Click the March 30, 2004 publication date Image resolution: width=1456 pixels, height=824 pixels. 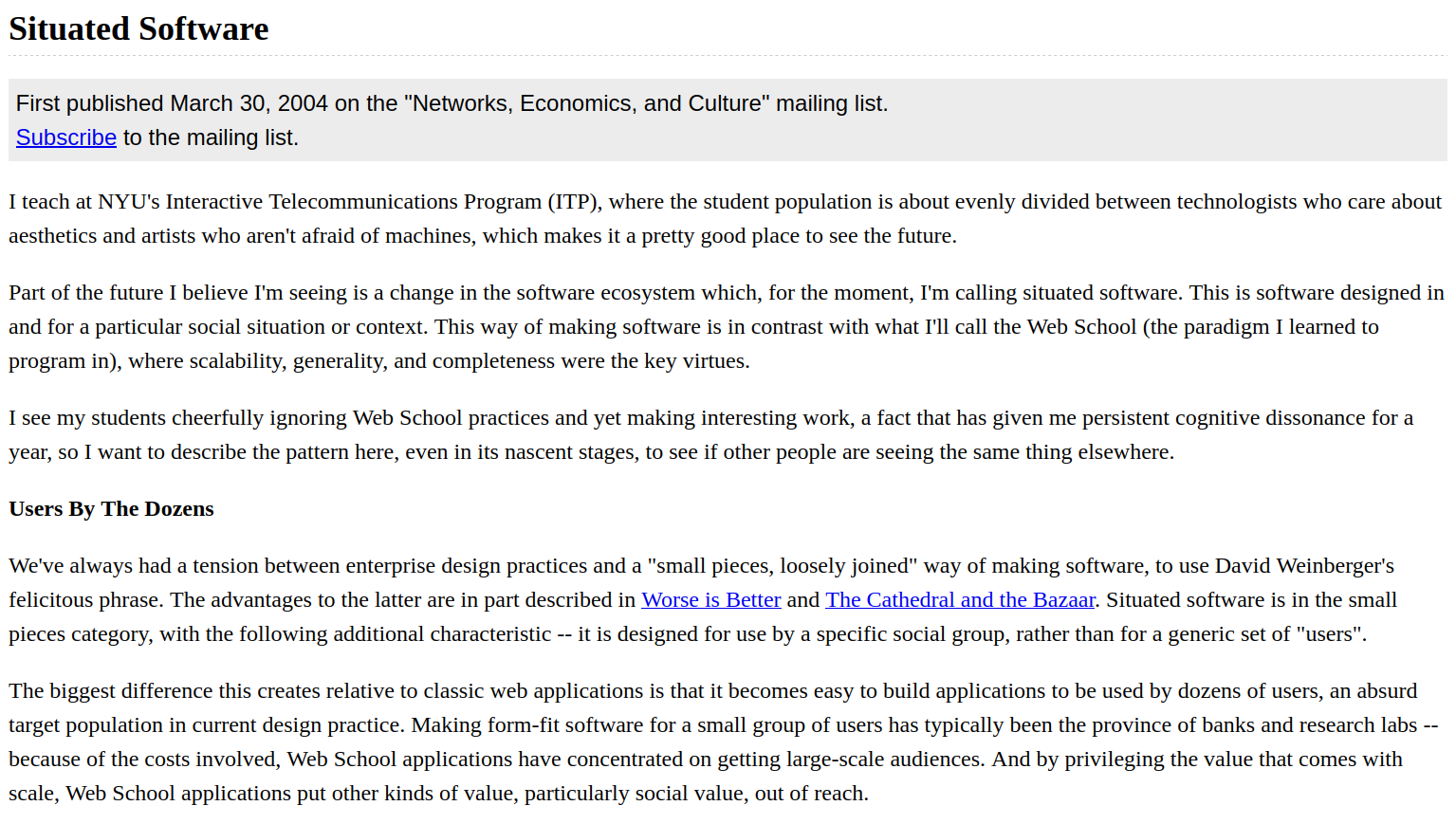(x=249, y=103)
